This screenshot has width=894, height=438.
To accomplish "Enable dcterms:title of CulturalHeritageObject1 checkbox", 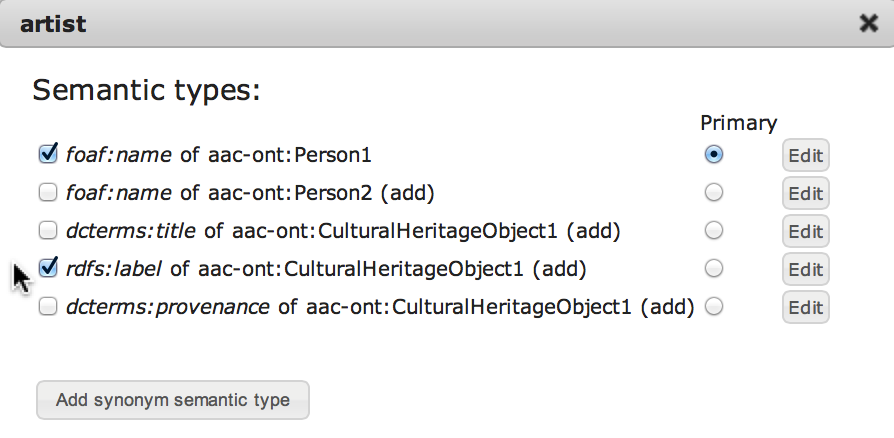I will [47, 230].
